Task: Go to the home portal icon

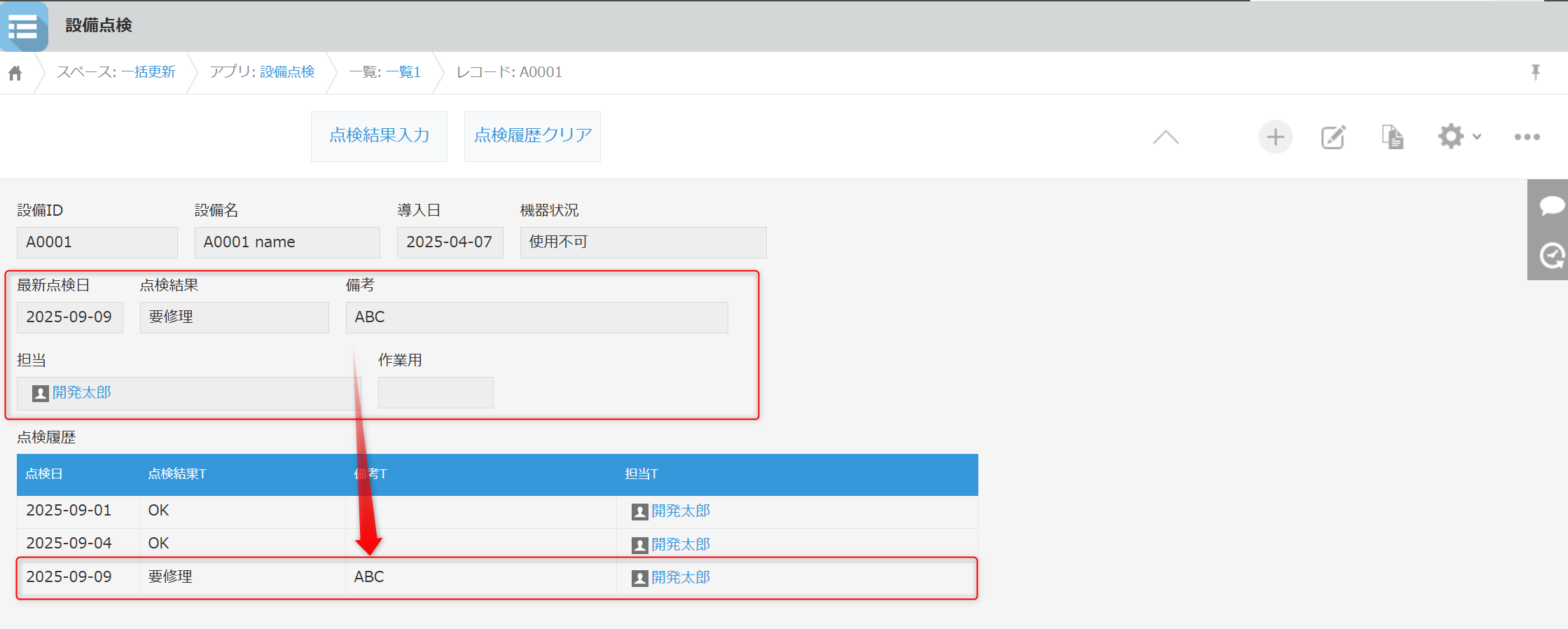Action: tap(15, 73)
